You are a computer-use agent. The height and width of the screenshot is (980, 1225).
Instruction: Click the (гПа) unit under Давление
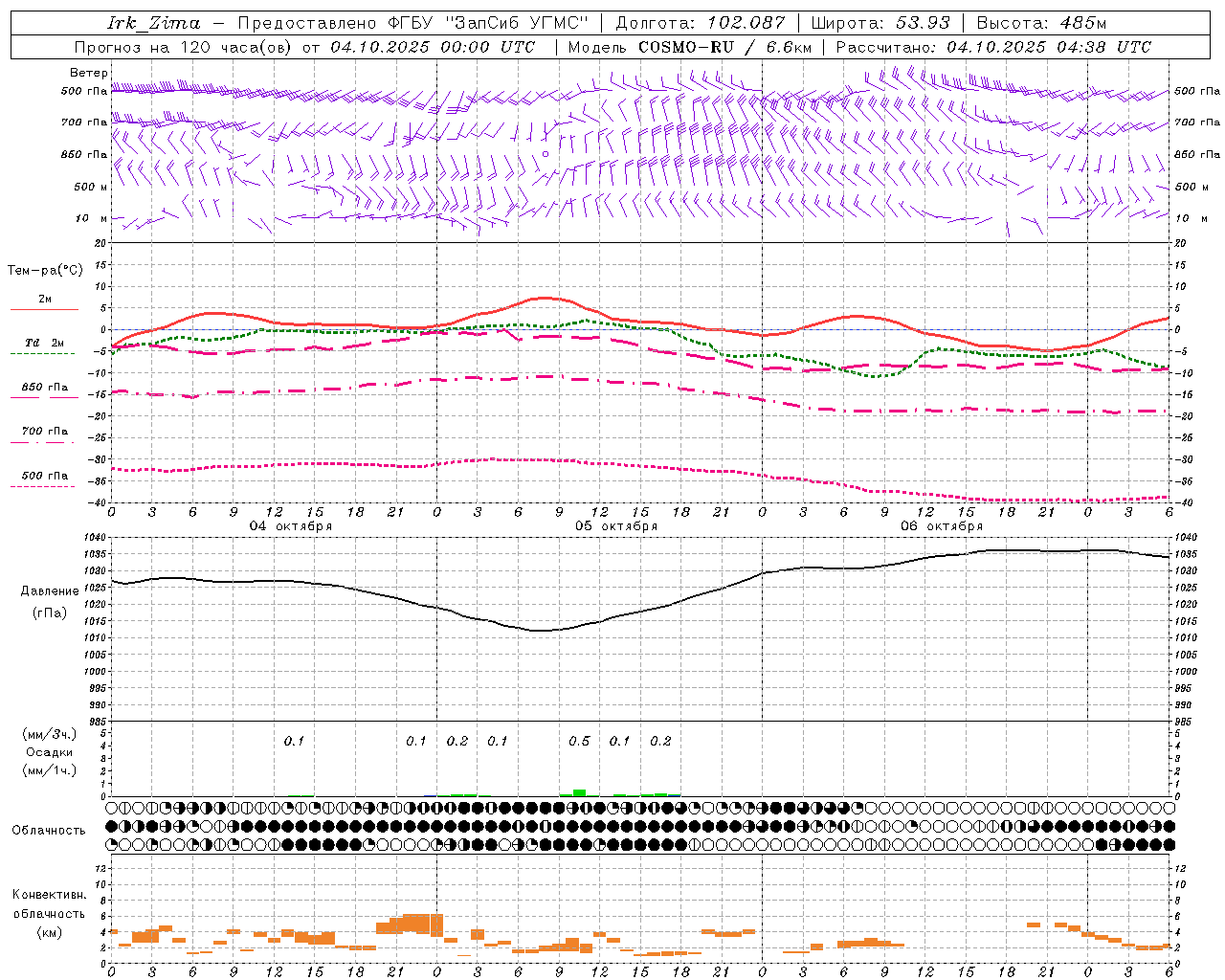point(49,613)
